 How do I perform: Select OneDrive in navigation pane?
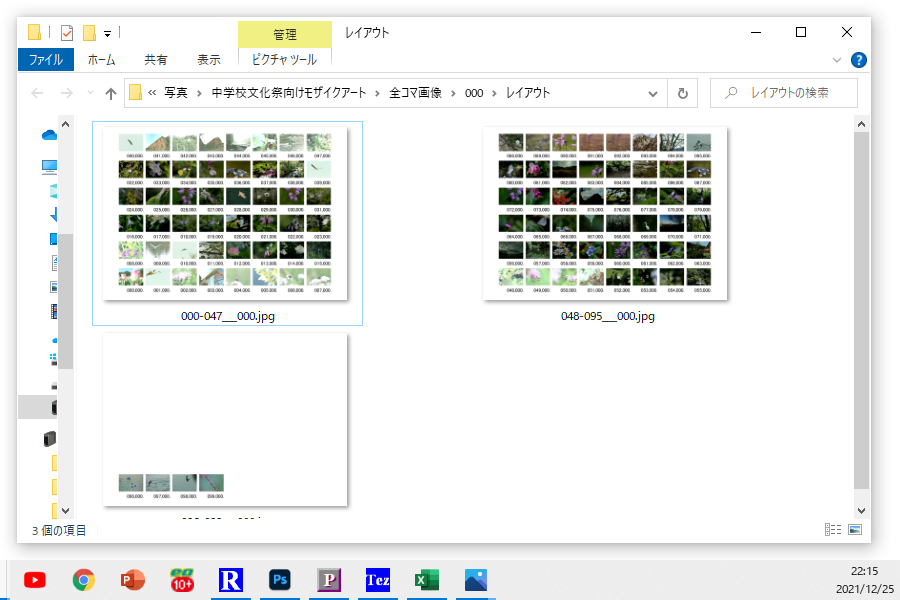click(50, 135)
